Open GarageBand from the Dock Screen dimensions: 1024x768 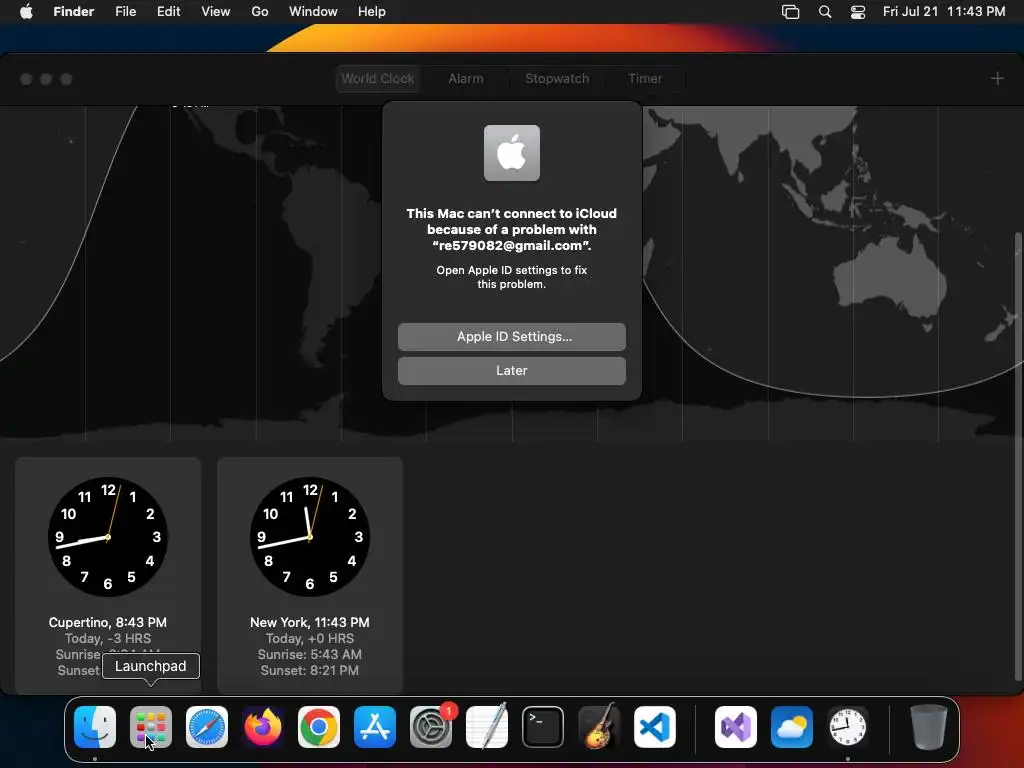(x=599, y=727)
